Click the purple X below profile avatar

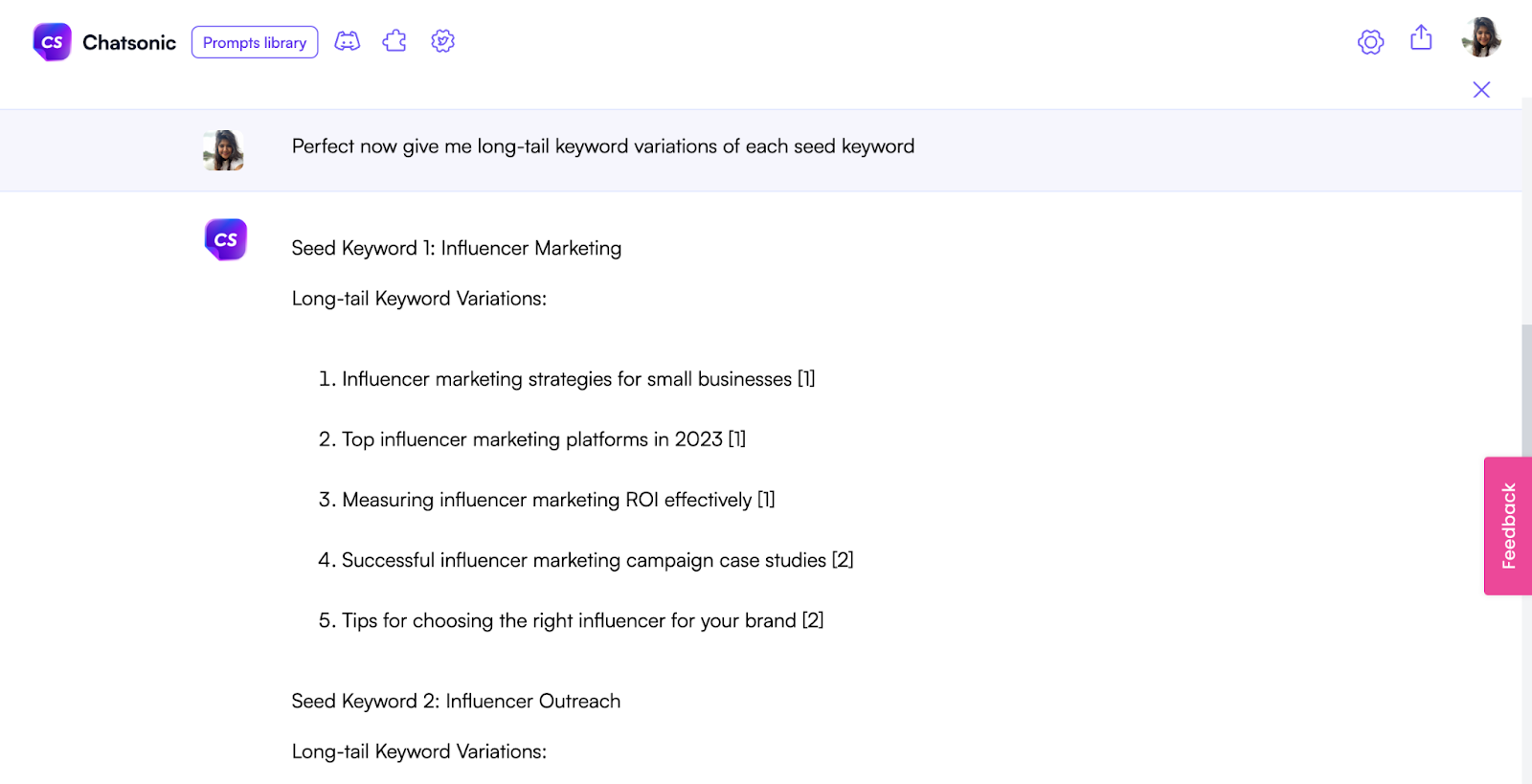[1481, 90]
